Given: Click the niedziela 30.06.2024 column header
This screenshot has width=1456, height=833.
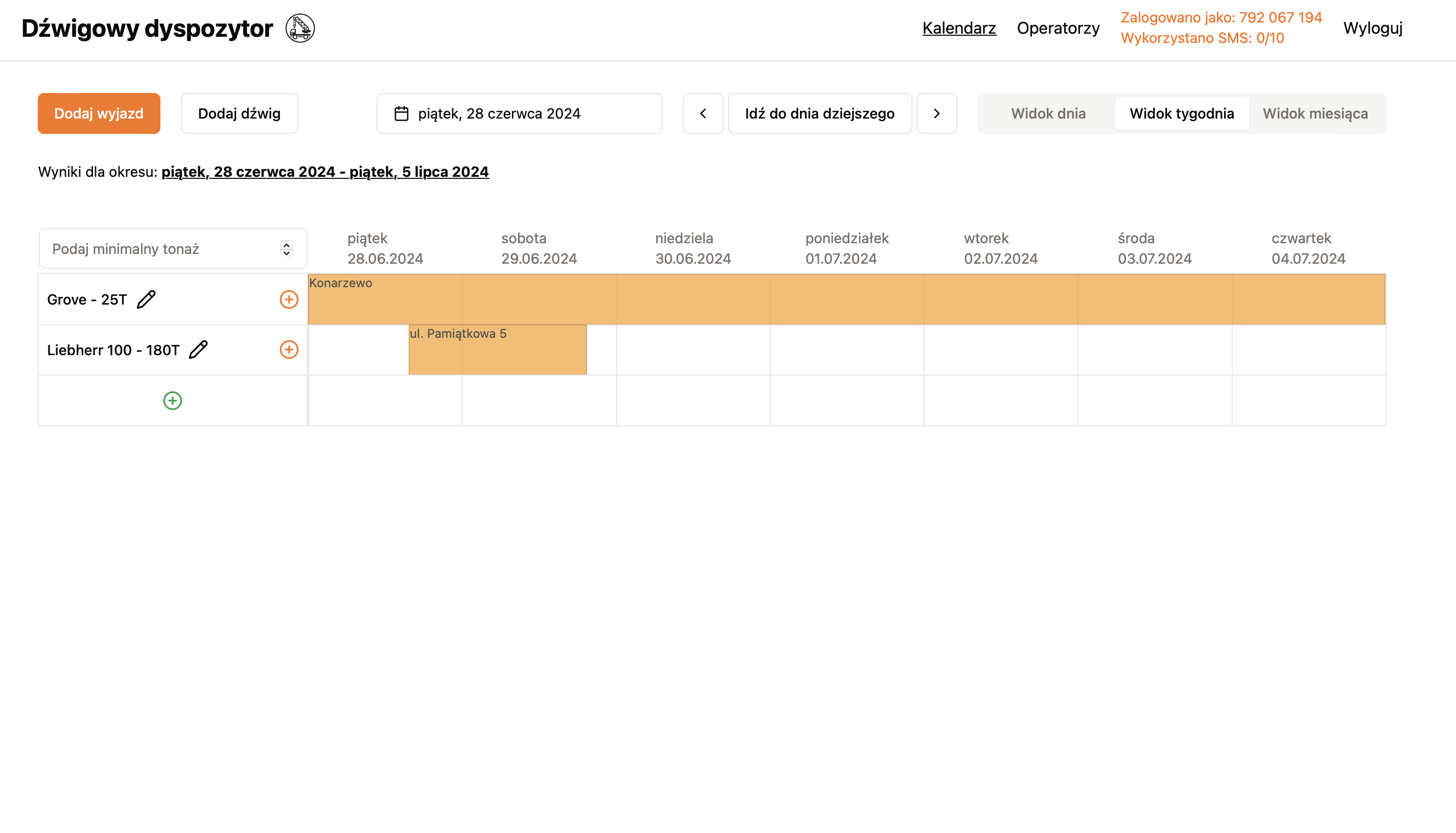Looking at the screenshot, I should pyautogui.click(x=693, y=248).
